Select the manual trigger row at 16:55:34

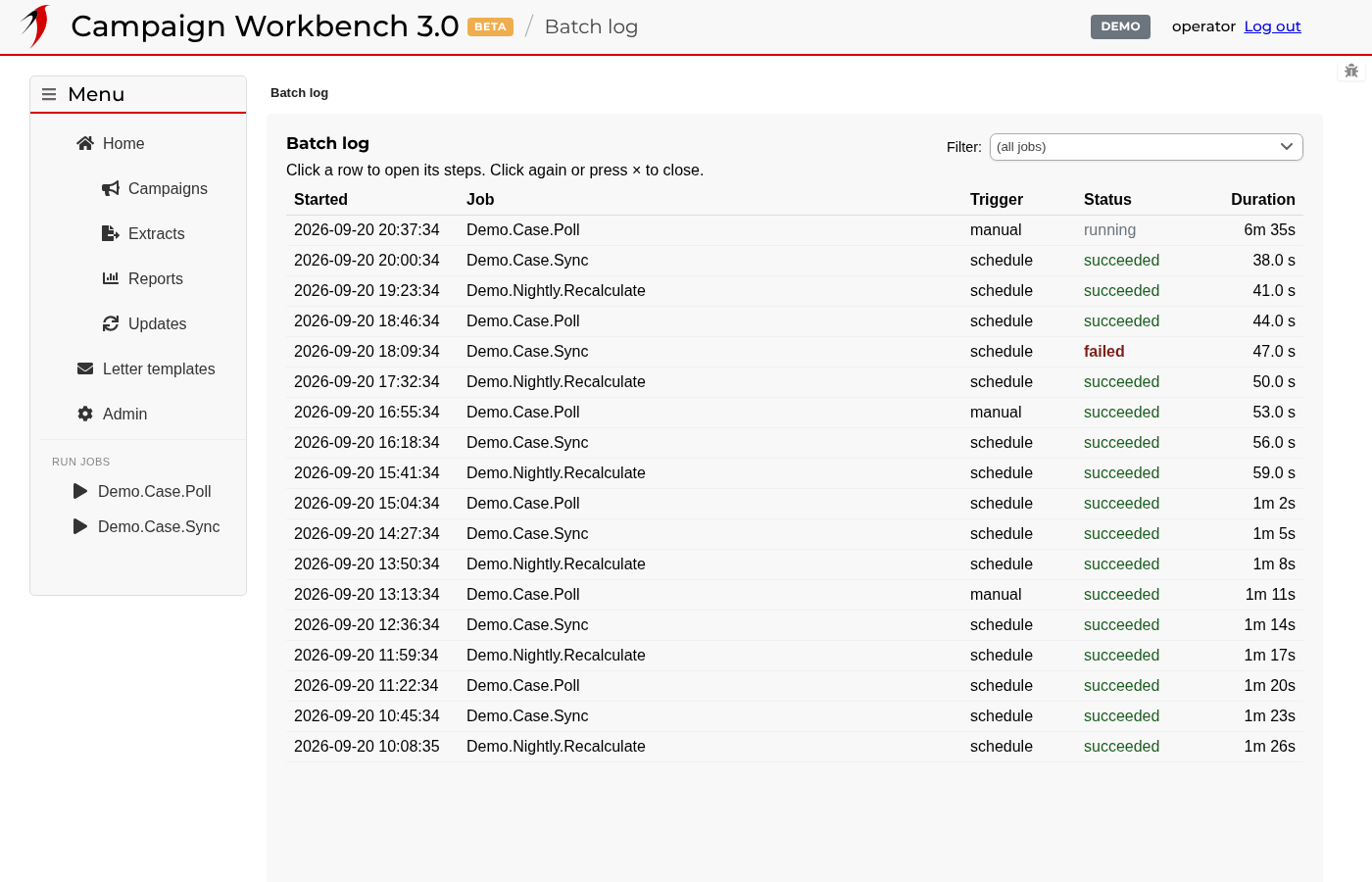click(x=795, y=413)
